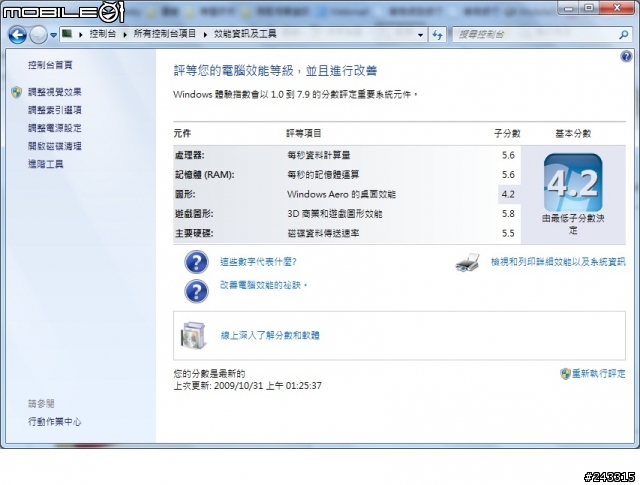The image size is (640, 485).
Task: Click the highlighted 4.2 subscore cell
Action: pyautogui.click(x=509, y=194)
